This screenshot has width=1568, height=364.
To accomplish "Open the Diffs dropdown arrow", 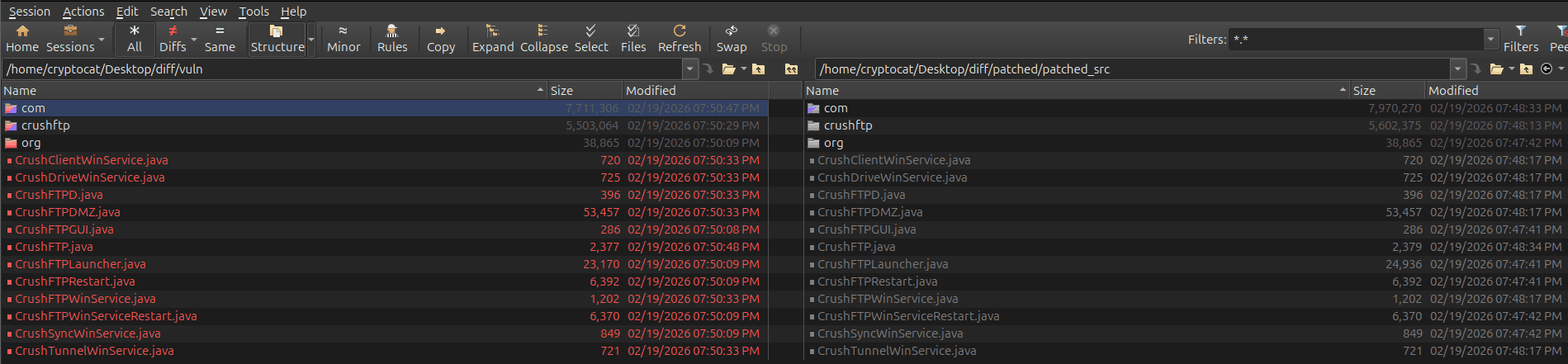I will [x=194, y=39].
